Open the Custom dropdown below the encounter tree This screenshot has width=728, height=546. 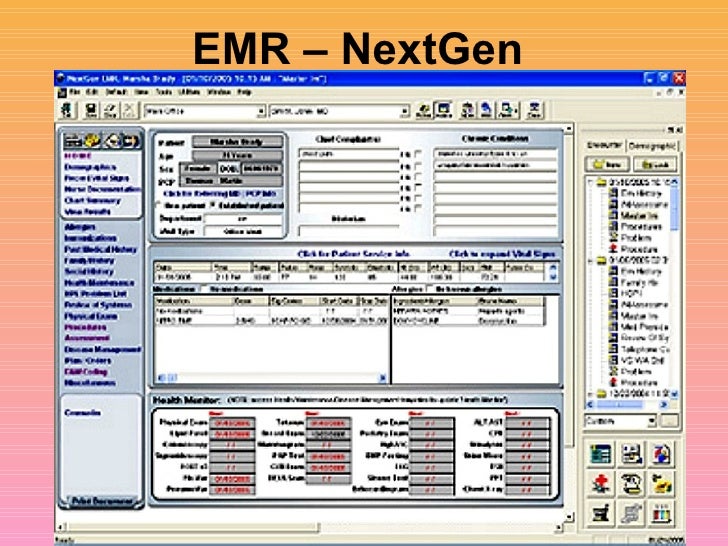coord(652,422)
